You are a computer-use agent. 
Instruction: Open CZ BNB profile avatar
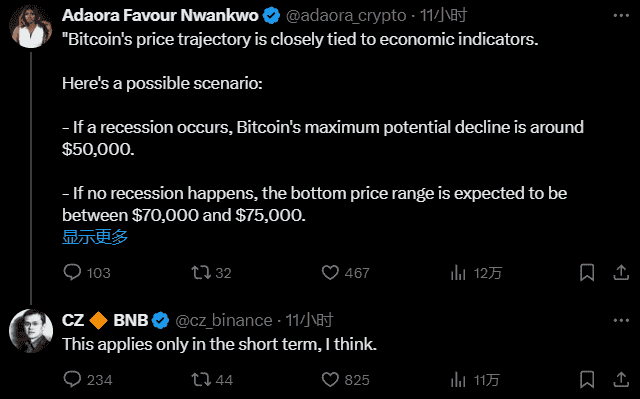tap(31, 331)
